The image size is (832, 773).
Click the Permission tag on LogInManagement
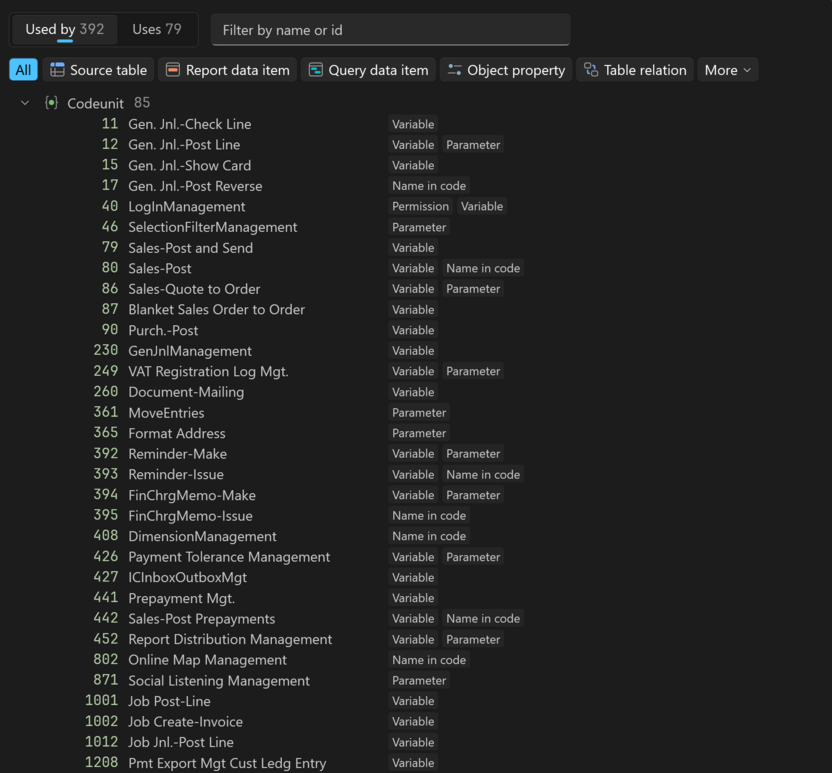(x=420, y=206)
